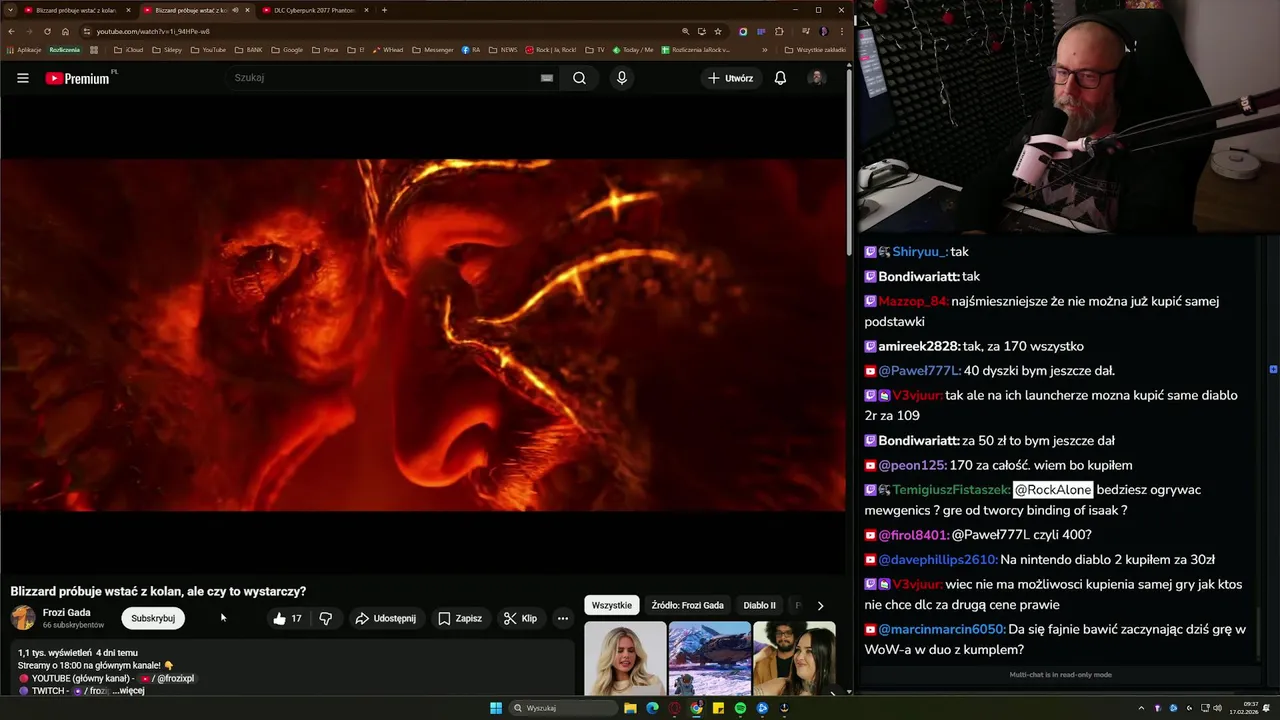
Task: Open the iCloud bookmarks folder
Action: (129, 49)
